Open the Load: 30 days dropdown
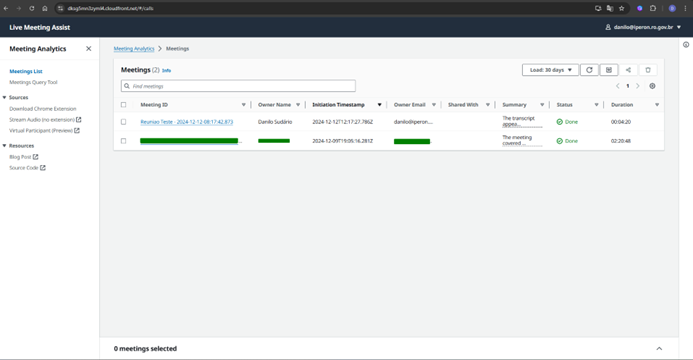The height and width of the screenshot is (360, 693). (550, 70)
